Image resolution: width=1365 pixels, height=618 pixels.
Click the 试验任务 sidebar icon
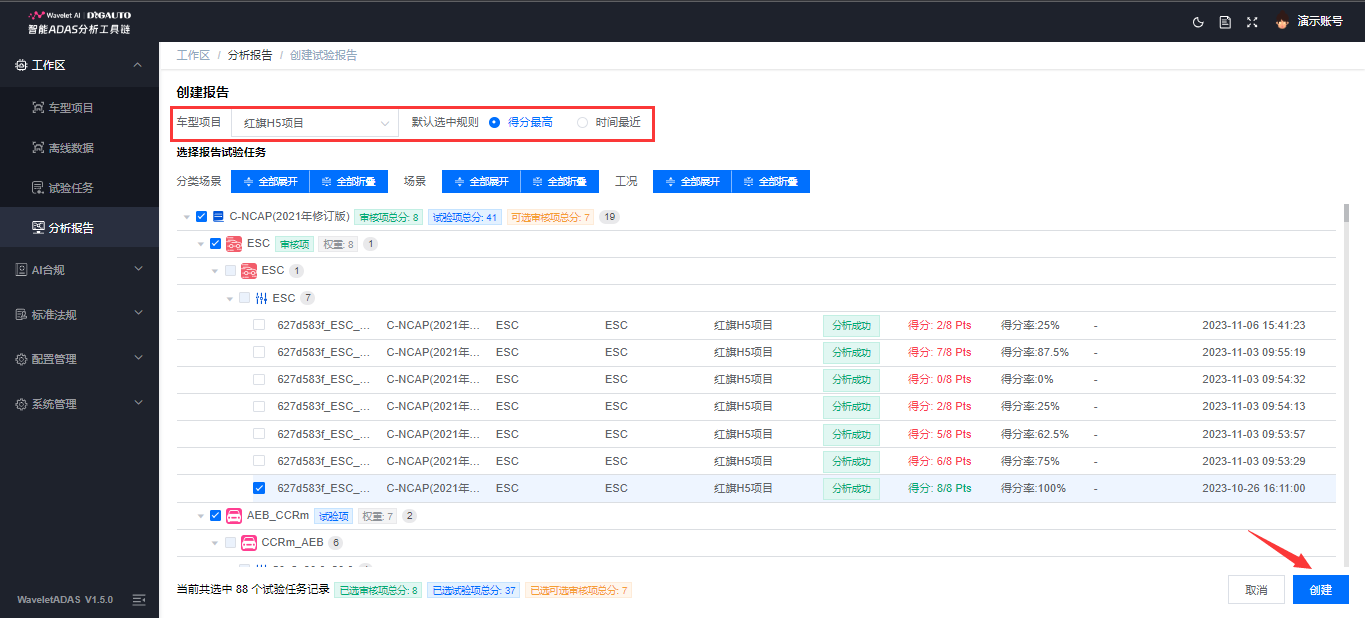(38, 187)
